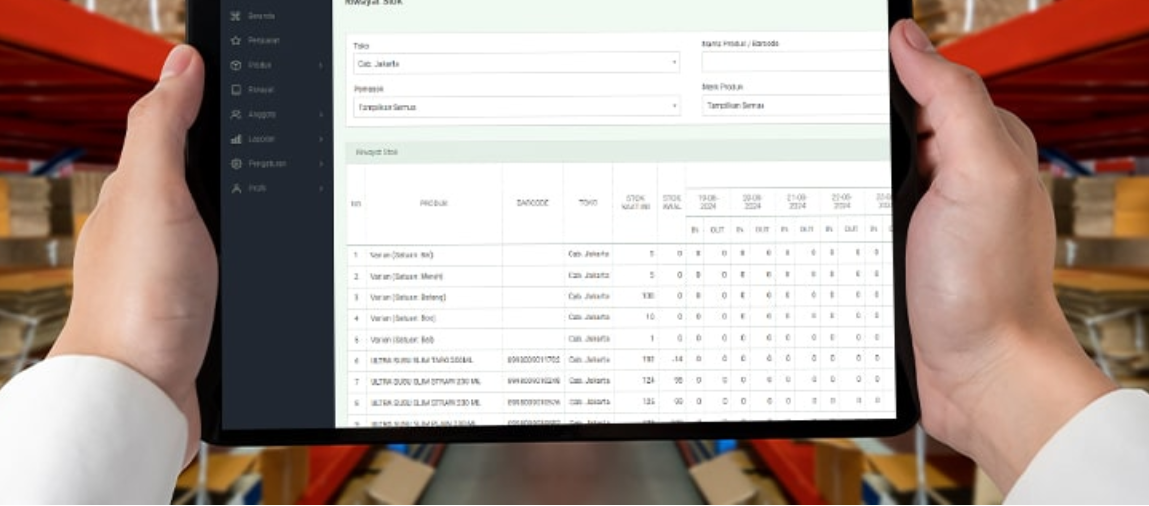The width and height of the screenshot is (1149, 506).
Task: Click the Penjualan star icon
Action: [235, 41]
